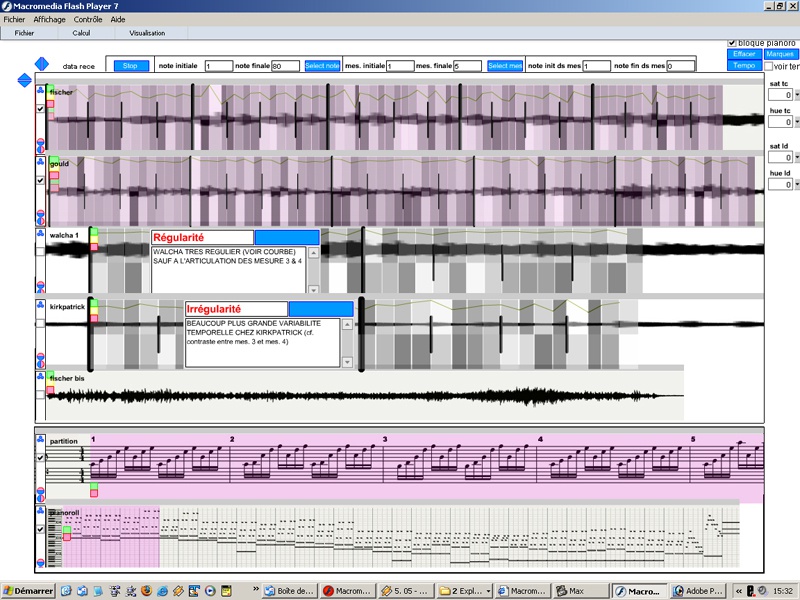Click the red-blue circle icon on gould track

(40, 215)
